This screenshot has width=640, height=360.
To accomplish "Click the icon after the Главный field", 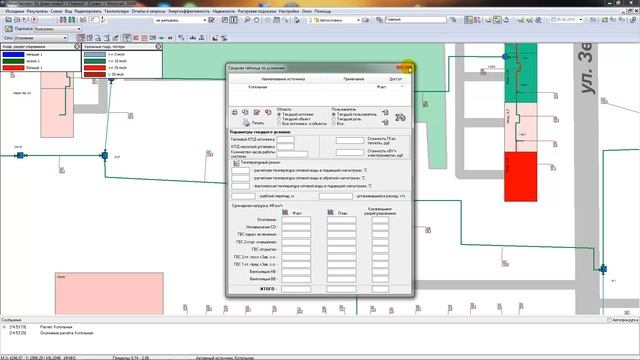I will (x=453, y=20).
